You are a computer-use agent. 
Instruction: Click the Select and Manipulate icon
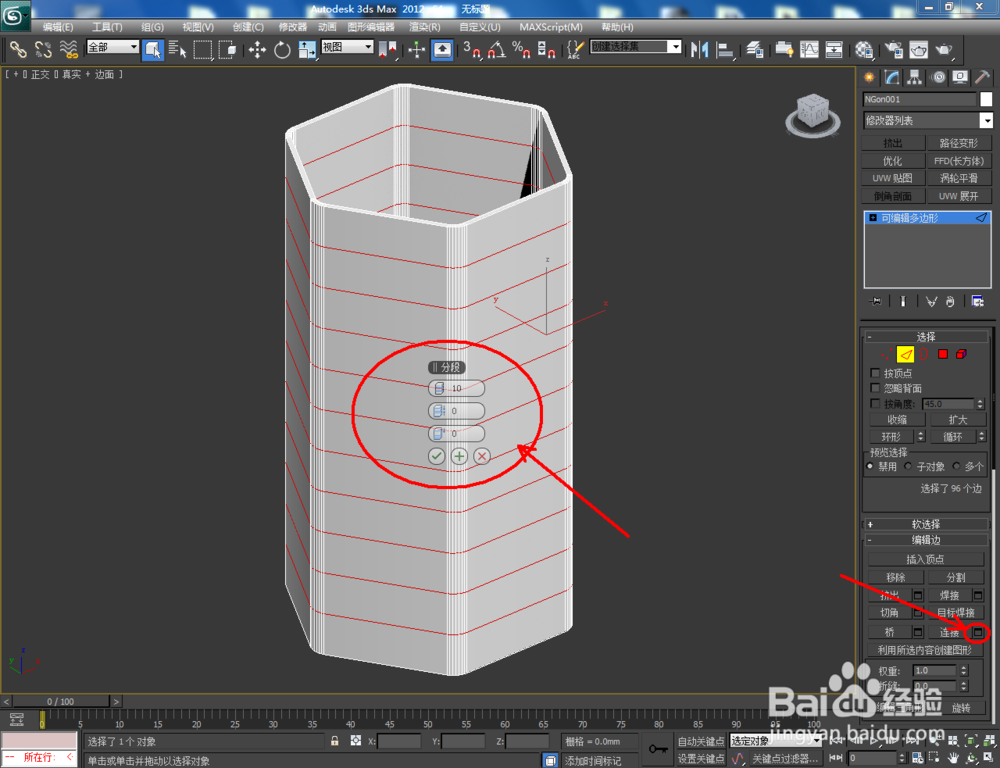pos(416,49)
